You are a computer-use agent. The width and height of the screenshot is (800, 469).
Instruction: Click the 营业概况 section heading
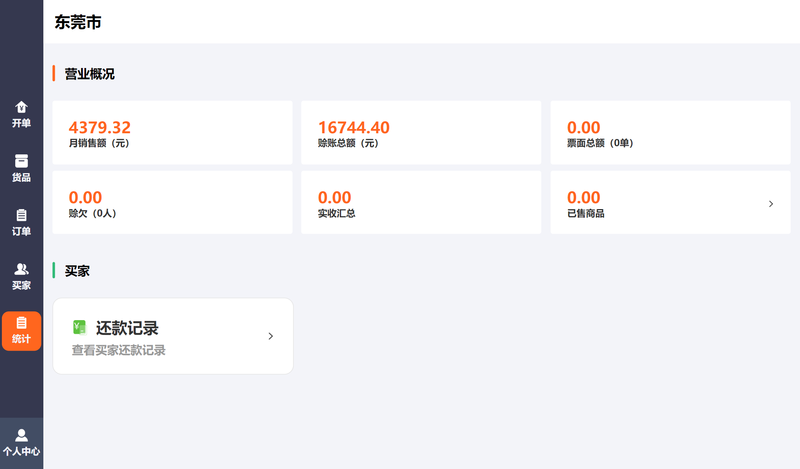[x=89, y=74]
